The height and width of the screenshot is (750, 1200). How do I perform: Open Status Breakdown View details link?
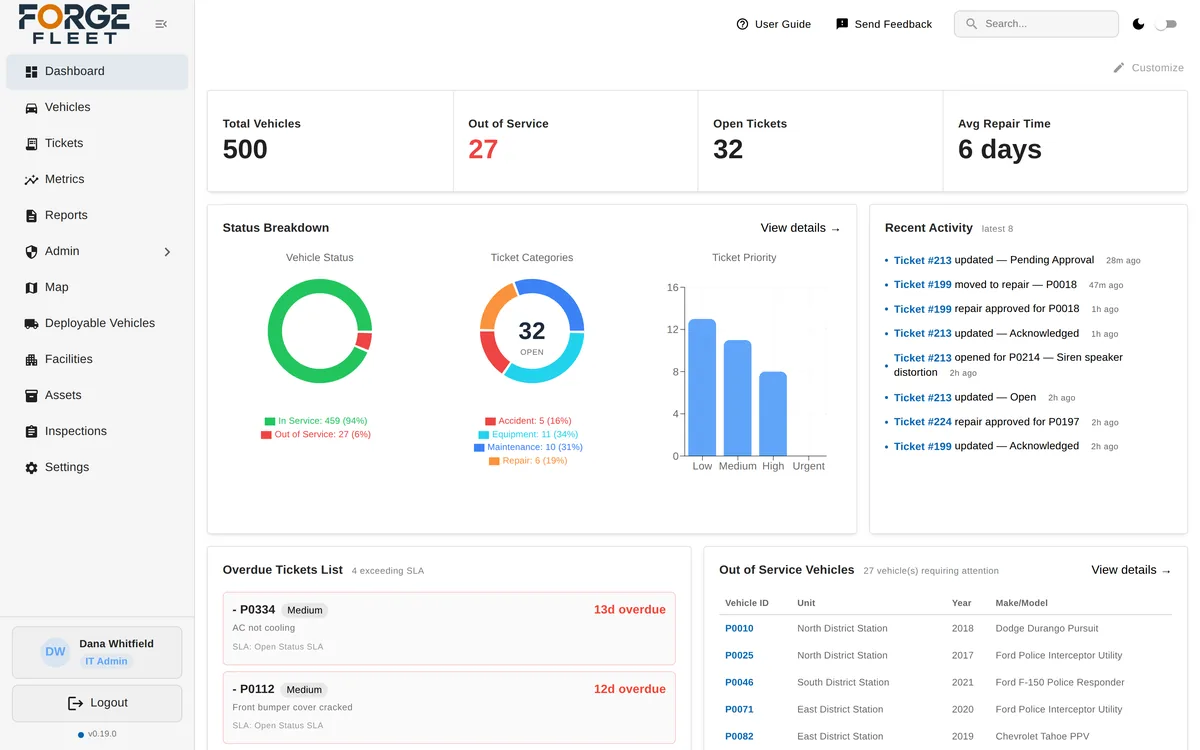point(800,228)
